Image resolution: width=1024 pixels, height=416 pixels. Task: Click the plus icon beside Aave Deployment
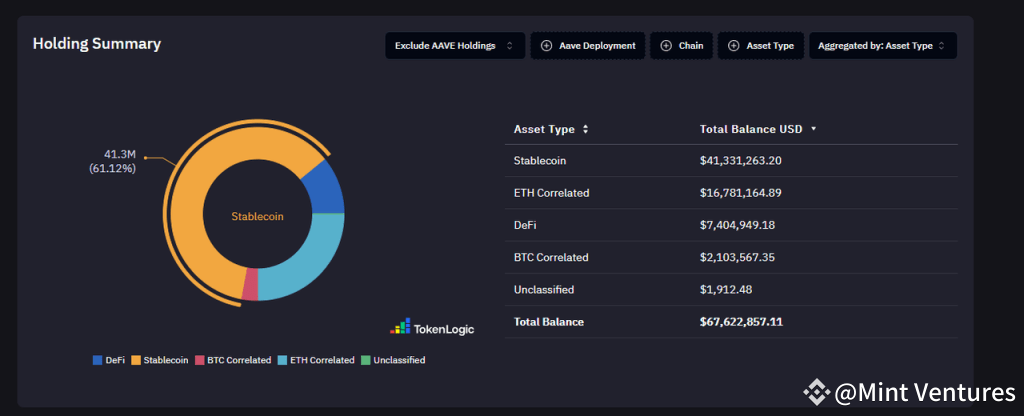tap(546, 46)
